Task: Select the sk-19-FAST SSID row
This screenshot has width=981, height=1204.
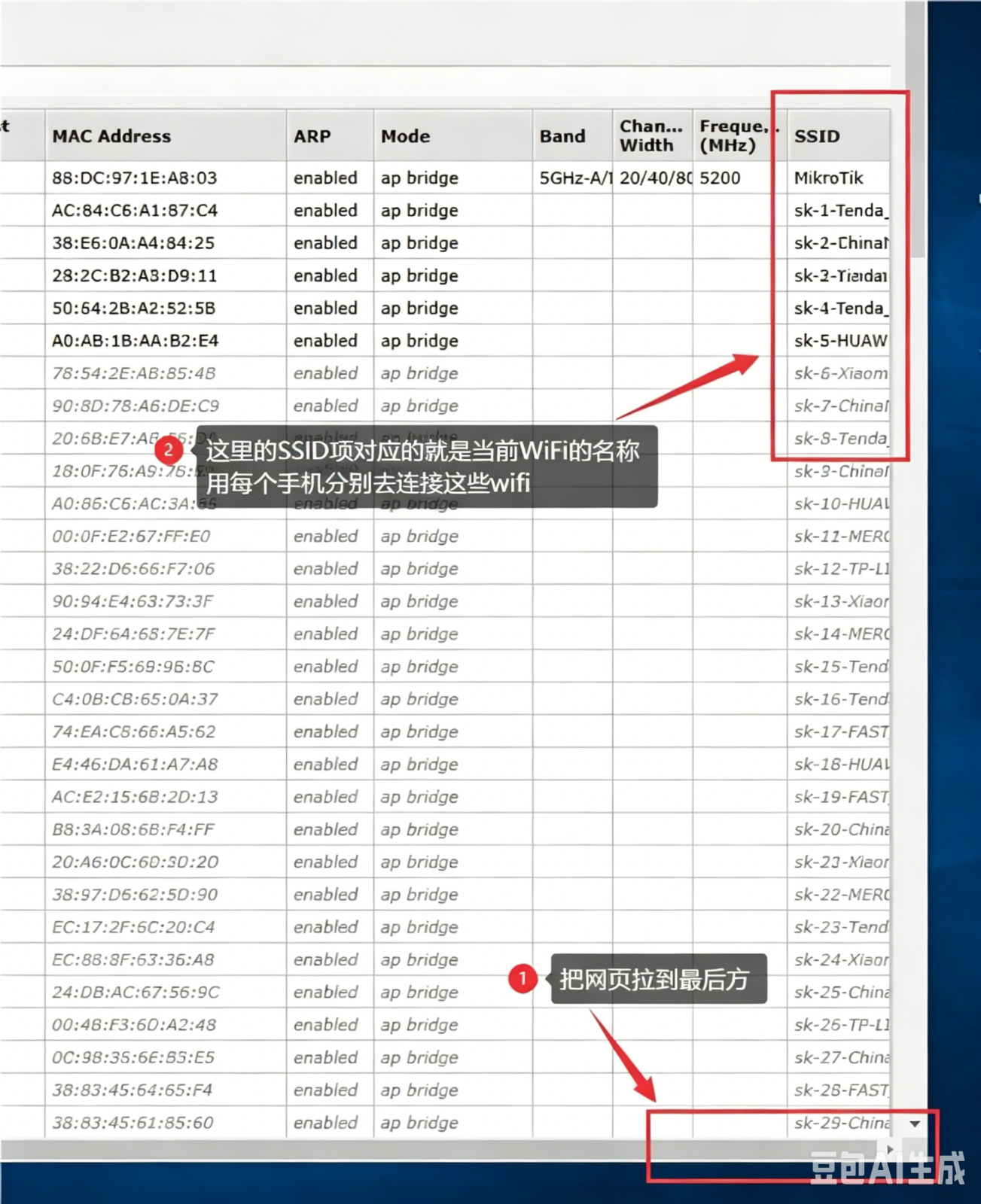Action: pos(841,798)
